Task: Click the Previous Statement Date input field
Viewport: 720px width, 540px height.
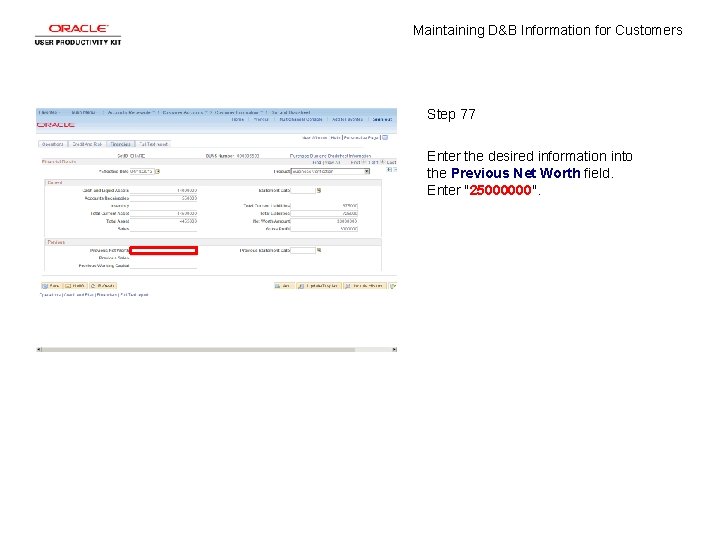Action: 303,250
